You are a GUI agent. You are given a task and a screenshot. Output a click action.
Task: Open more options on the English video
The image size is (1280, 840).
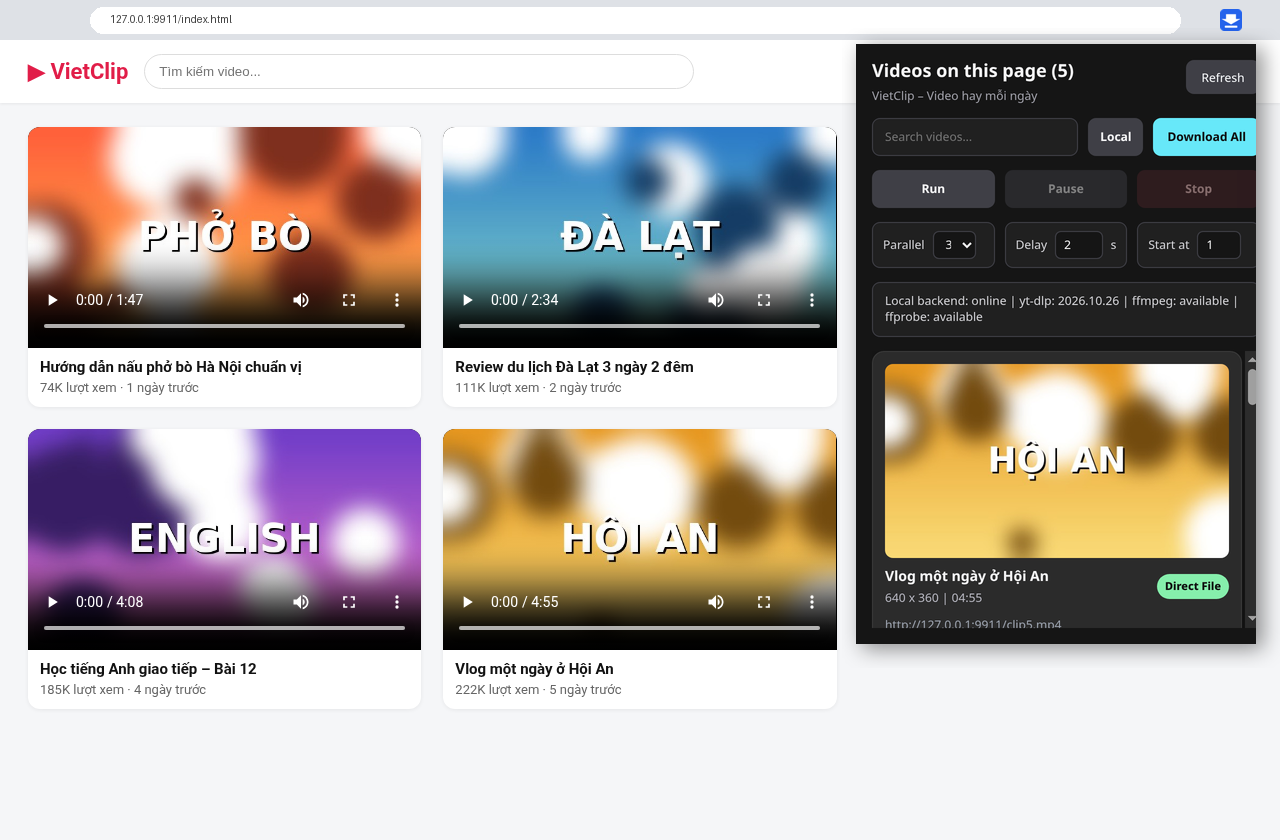click(x=397, y=602)
